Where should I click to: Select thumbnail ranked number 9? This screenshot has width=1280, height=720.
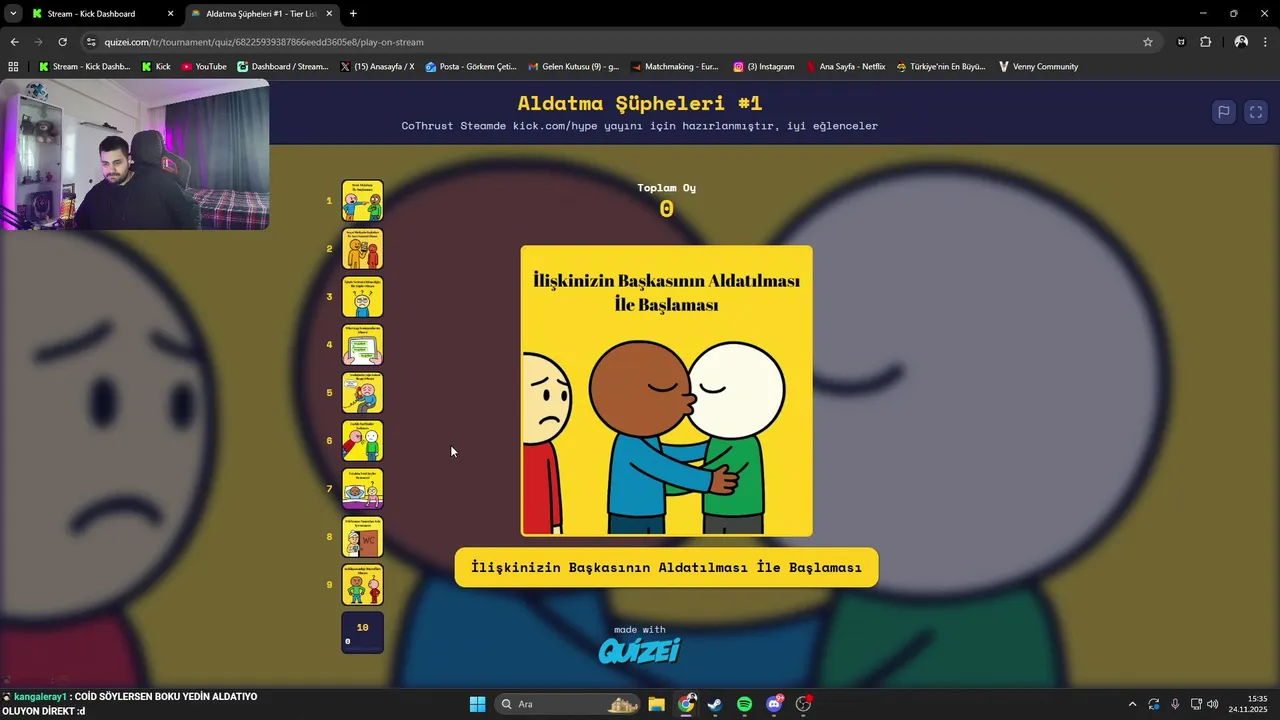click(x=363, y=584)
